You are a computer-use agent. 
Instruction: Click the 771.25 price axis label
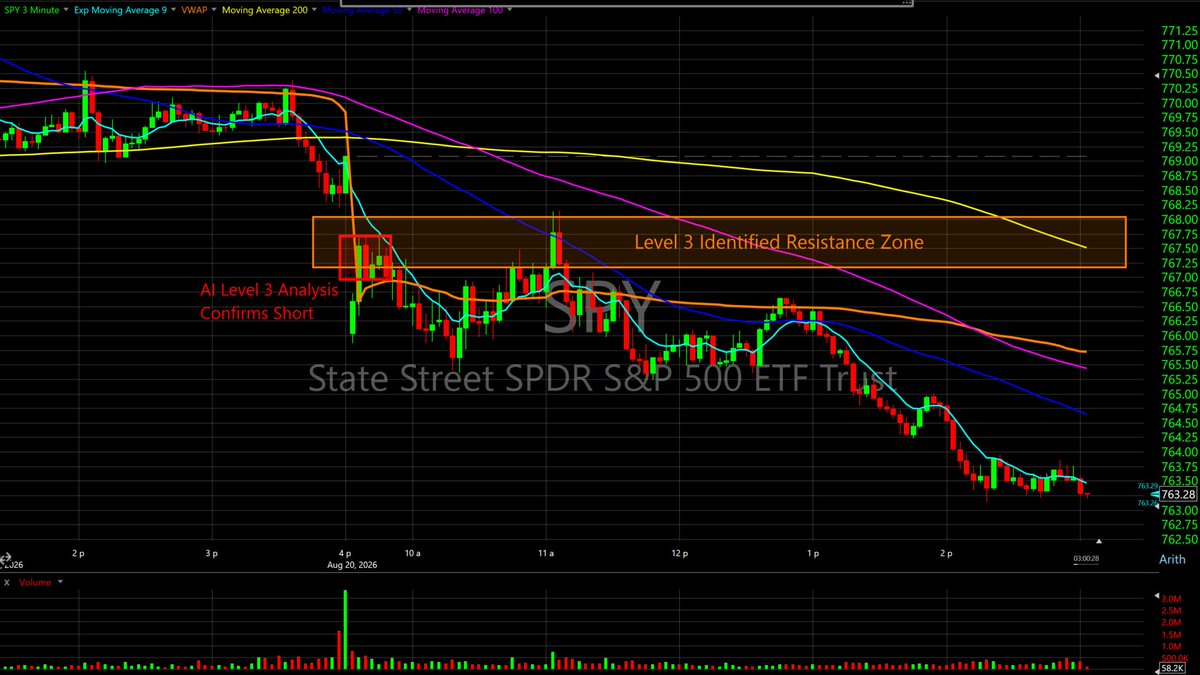point(1179,29)
